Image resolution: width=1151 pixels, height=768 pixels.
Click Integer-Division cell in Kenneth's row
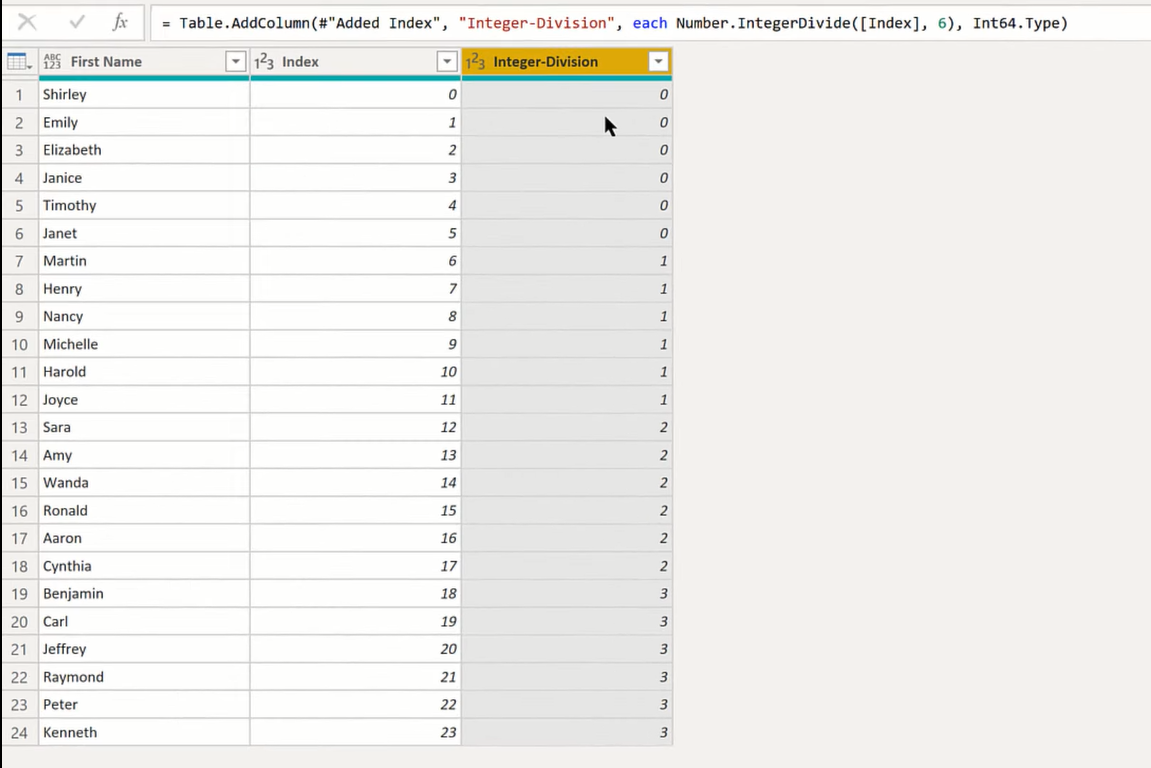(x=567, y=733)
